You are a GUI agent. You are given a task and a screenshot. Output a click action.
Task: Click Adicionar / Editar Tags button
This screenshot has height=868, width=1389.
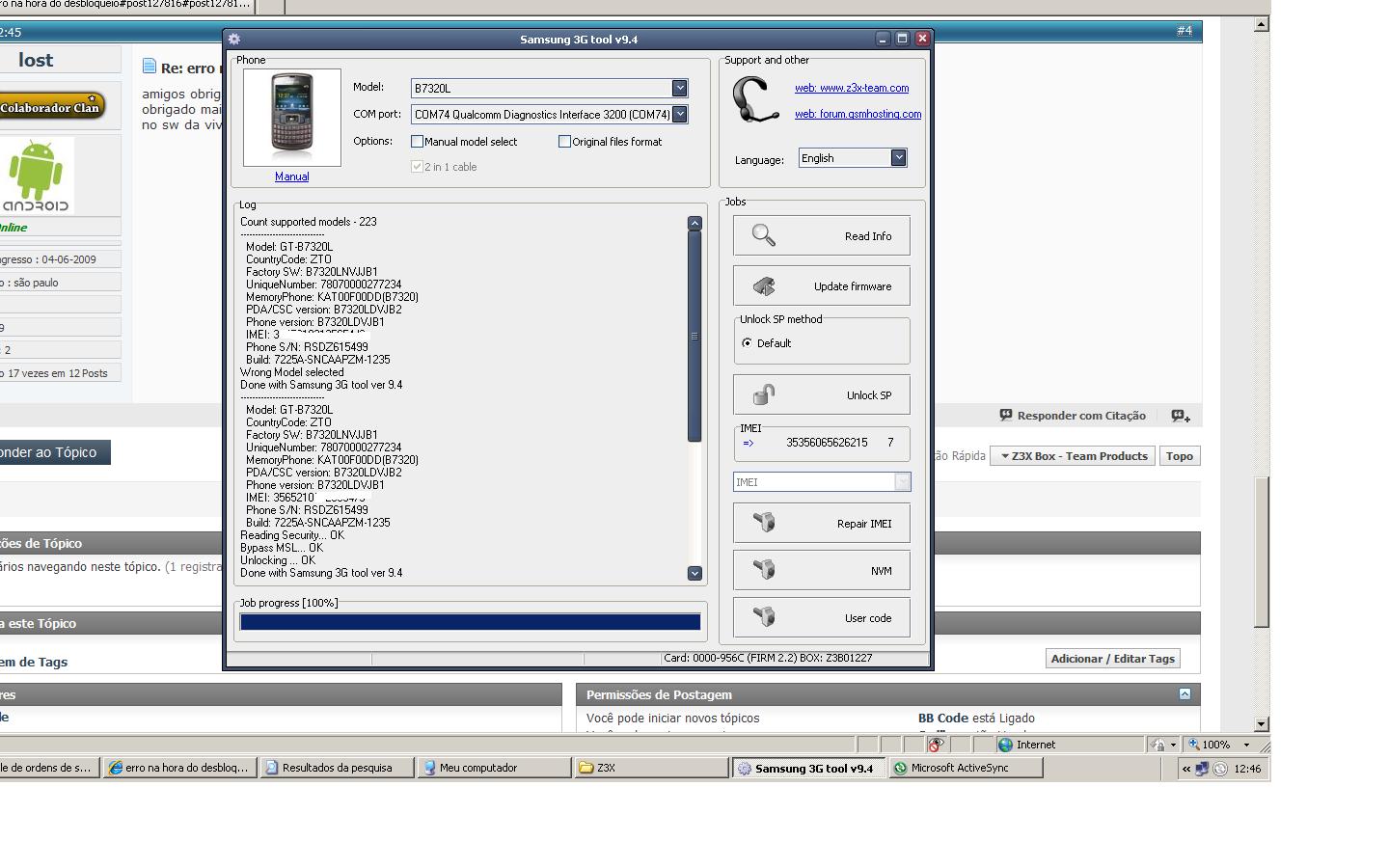[1112, 659]
